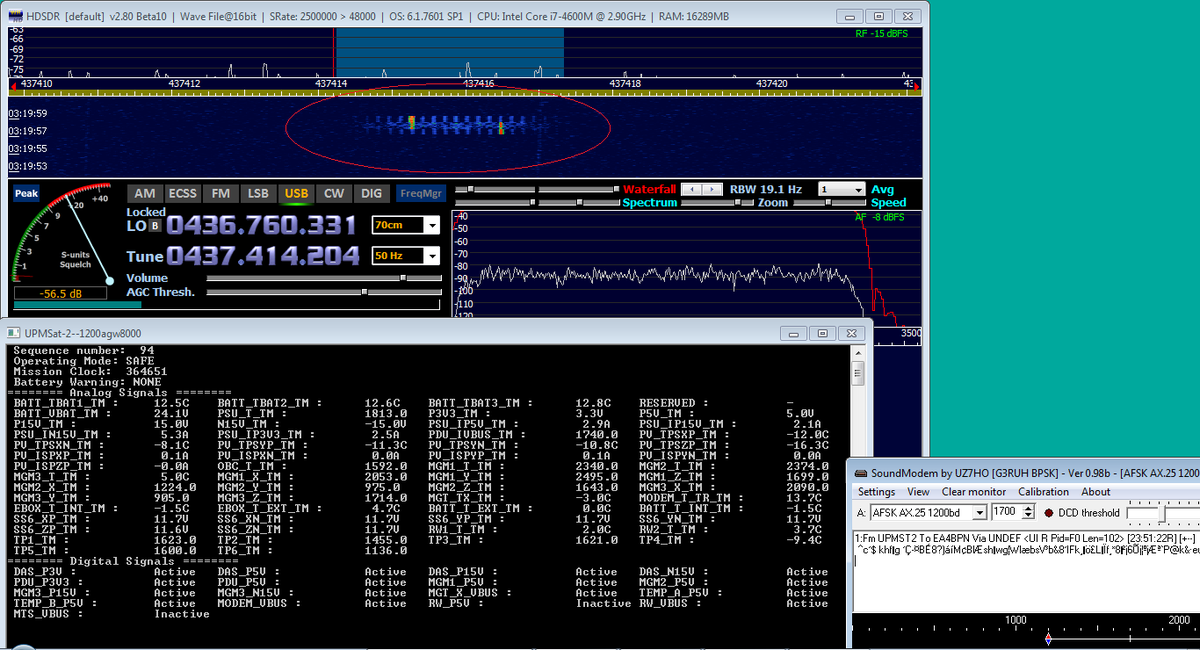Click the AF -8 dBFS level label

pos(880,216)
